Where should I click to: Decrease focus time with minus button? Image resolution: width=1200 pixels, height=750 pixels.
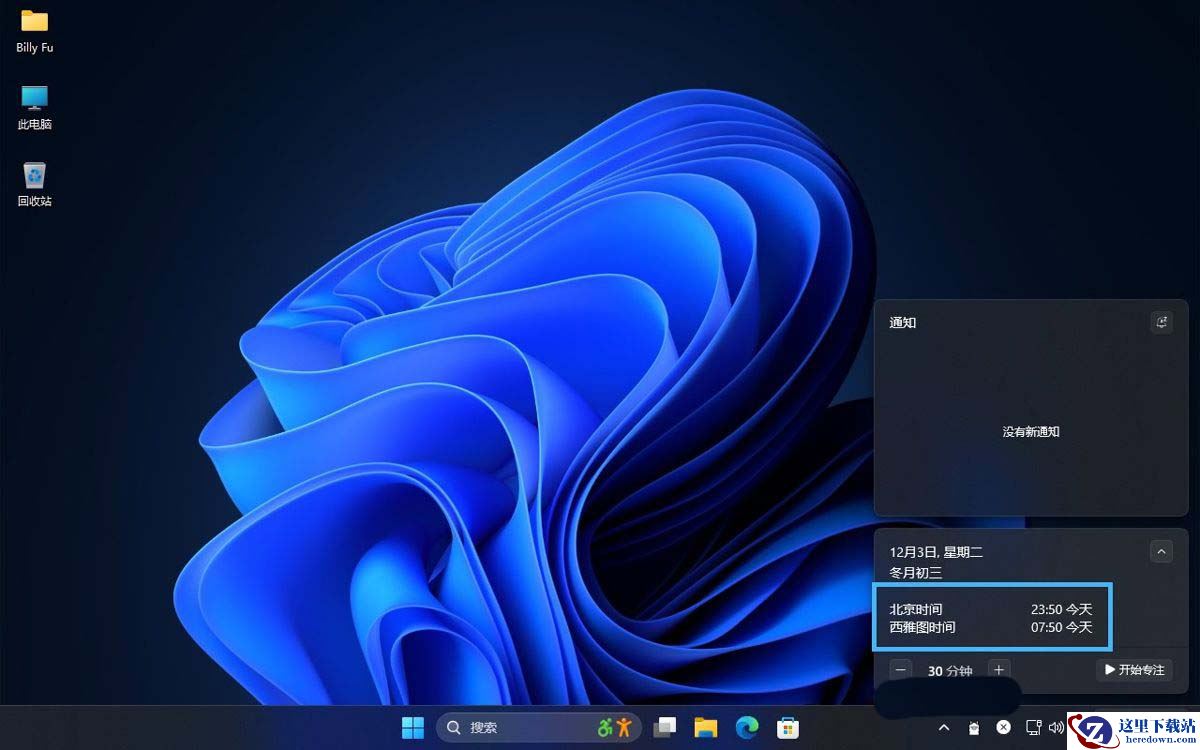(x=902, y=670)
